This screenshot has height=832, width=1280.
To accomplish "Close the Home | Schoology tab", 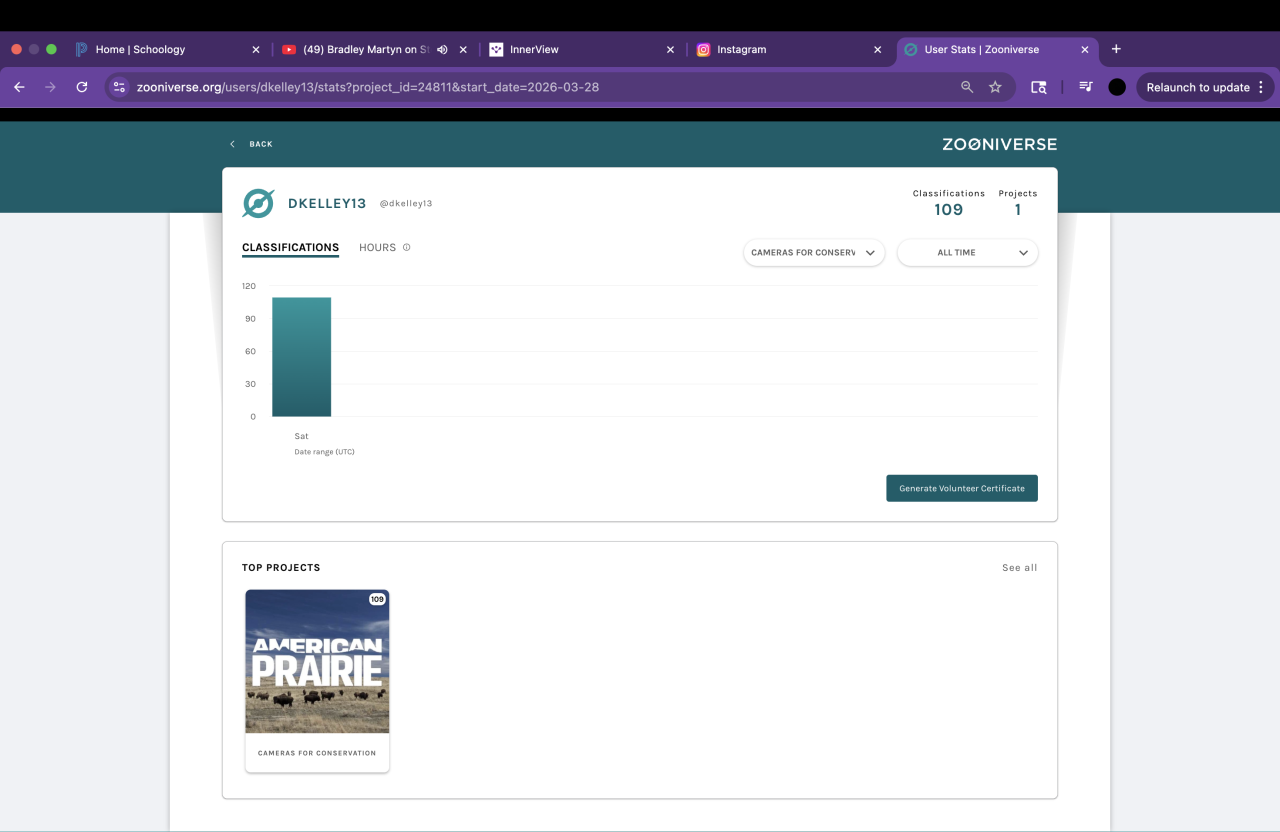I will (256, 49).
